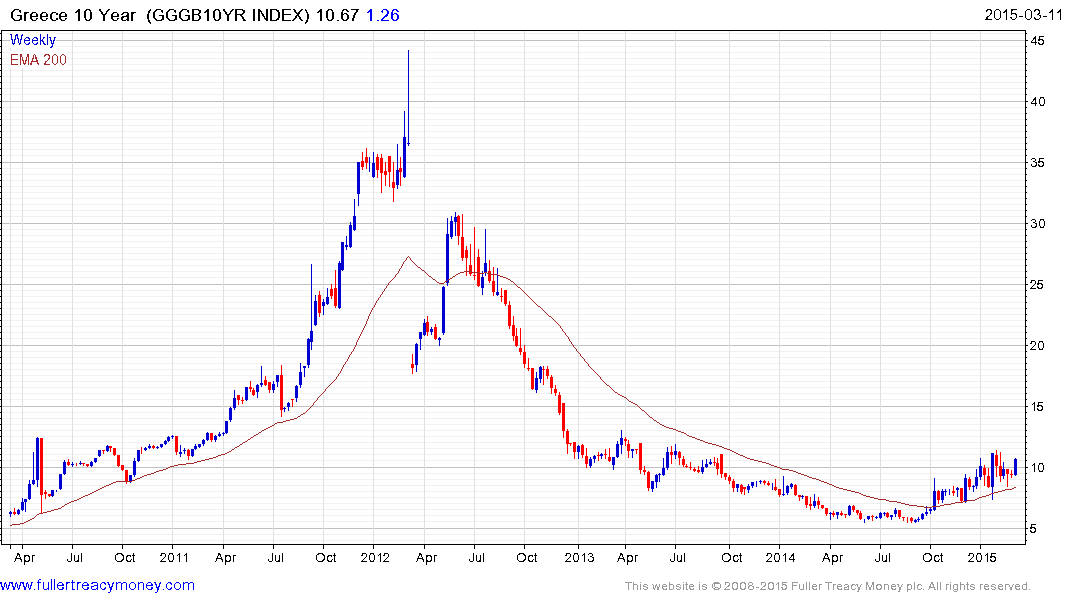Screen dimensions: 1075x600
Task: Click the x-axis label '2012'
Action: 374,558
